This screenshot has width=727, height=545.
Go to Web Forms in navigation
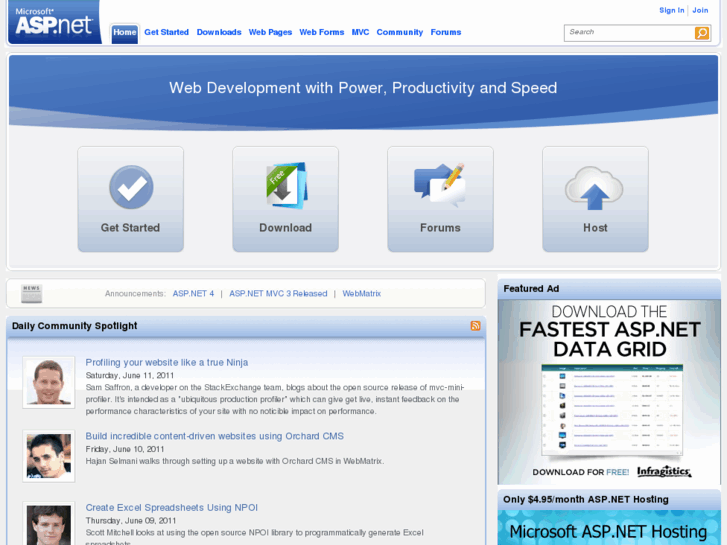click(x=322, y=32)
